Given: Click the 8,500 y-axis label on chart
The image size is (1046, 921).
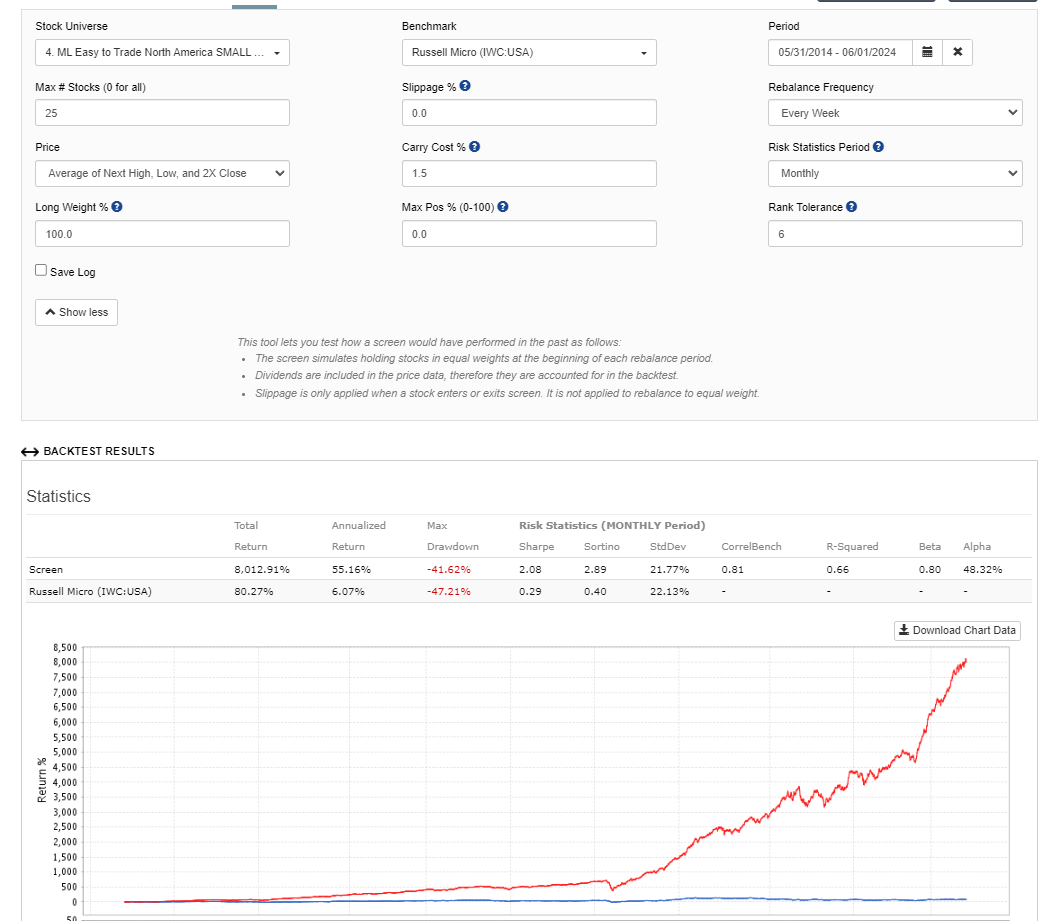Looking at the screenshot, I should (65, 648).
